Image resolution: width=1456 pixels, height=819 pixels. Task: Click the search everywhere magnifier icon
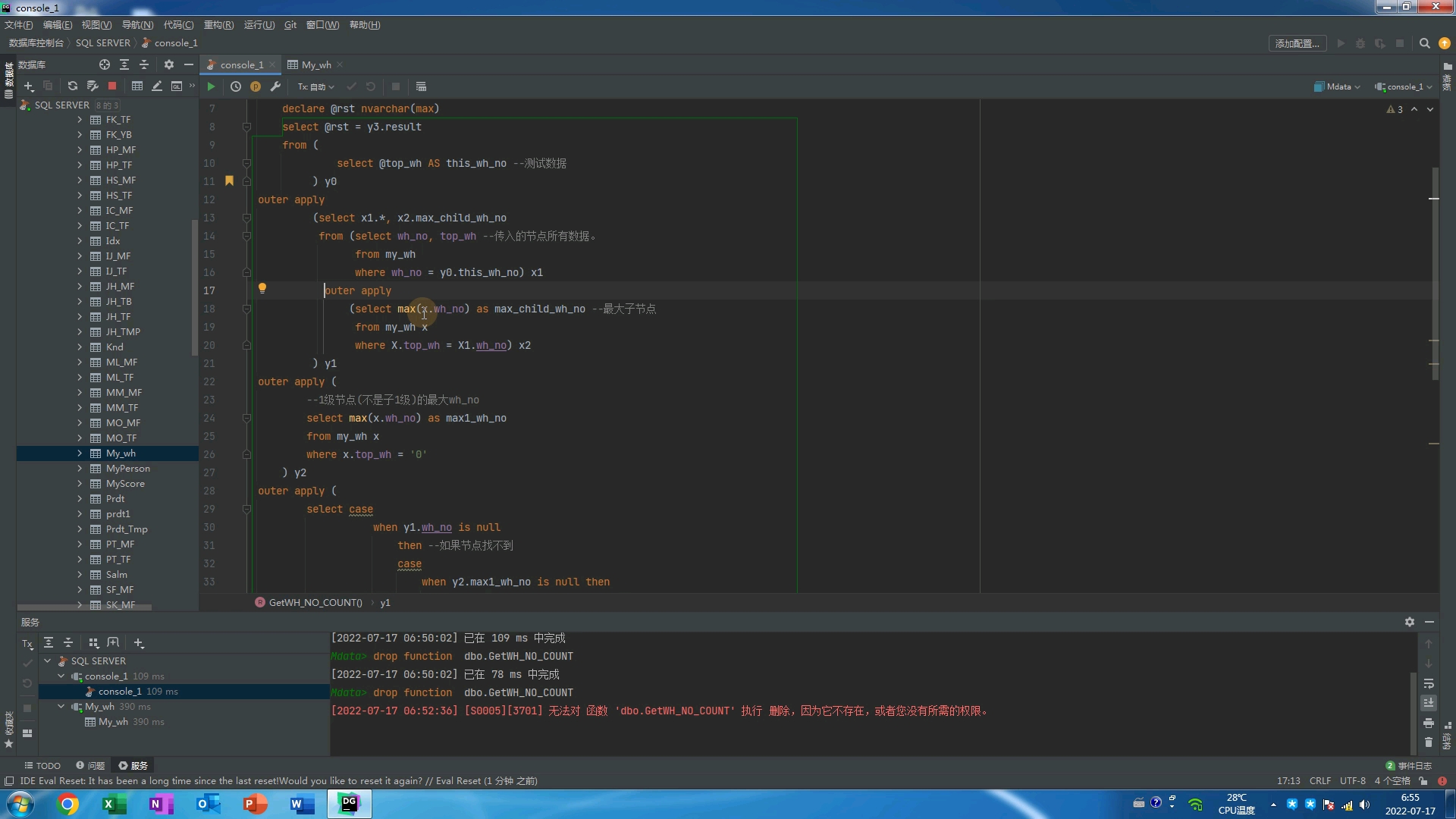coord(1424,43)
